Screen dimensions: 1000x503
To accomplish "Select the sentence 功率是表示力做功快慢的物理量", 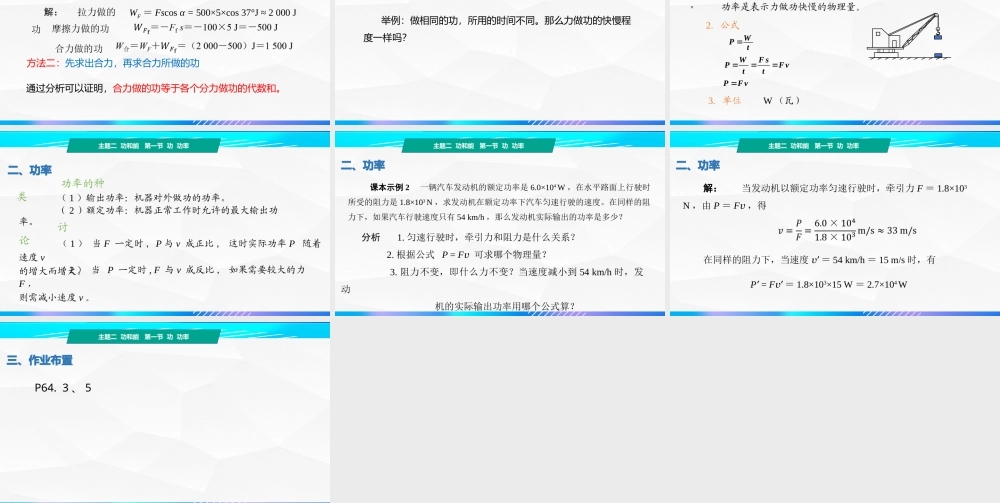I will point(791,7).
